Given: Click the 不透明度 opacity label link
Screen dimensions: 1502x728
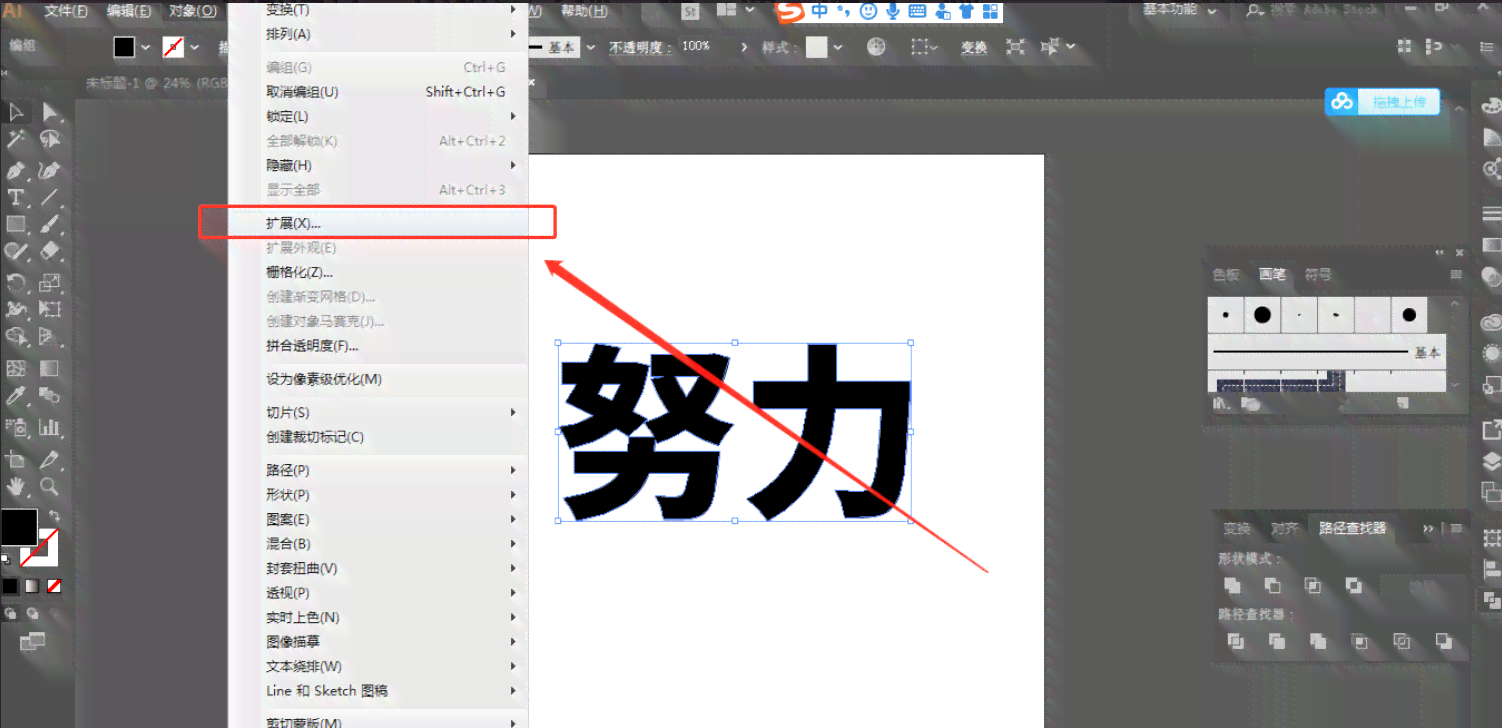Looking at the screenshot, I should (x=640, y=47).
